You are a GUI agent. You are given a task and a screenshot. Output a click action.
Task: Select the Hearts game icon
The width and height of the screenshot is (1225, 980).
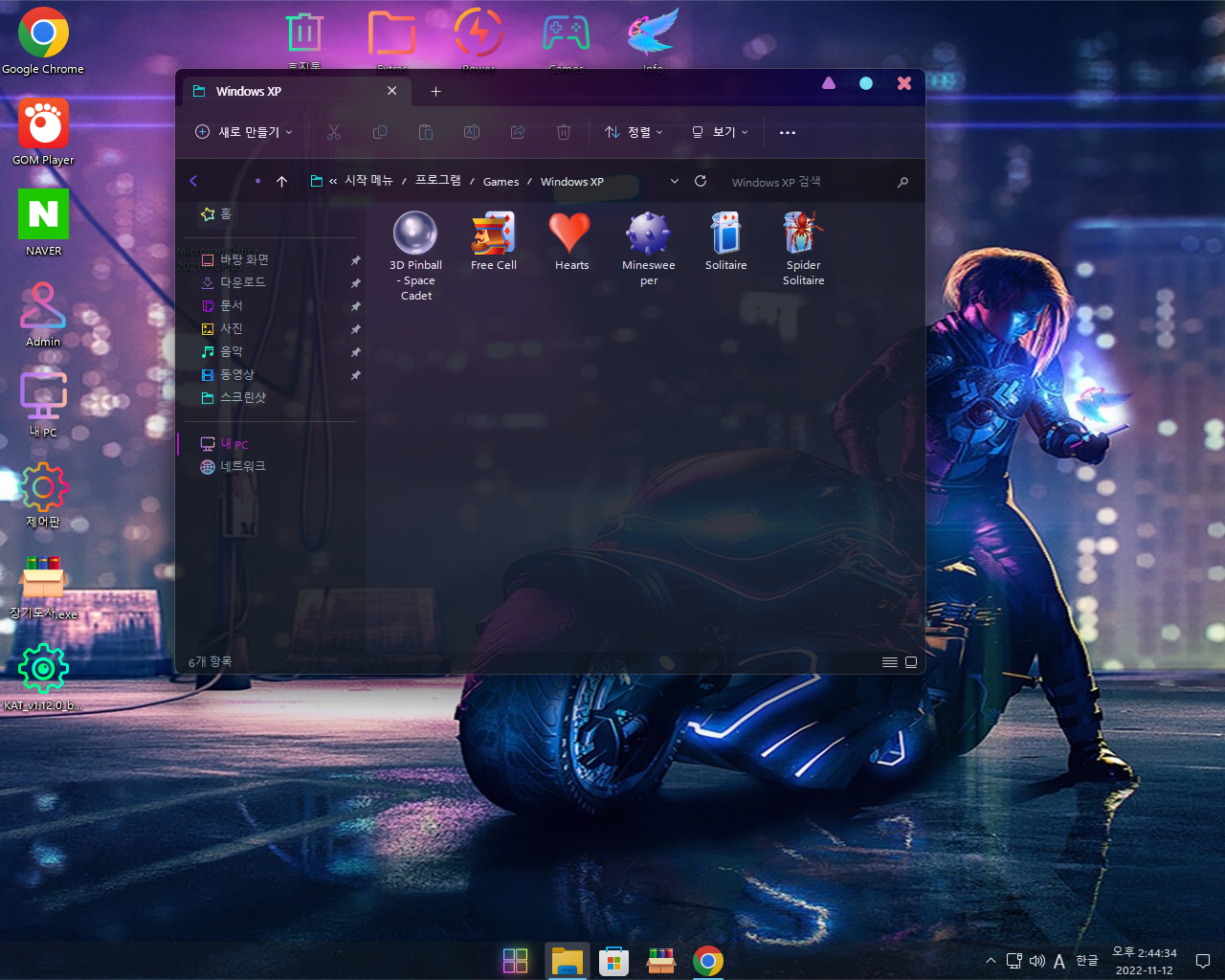tap(571, 241)
